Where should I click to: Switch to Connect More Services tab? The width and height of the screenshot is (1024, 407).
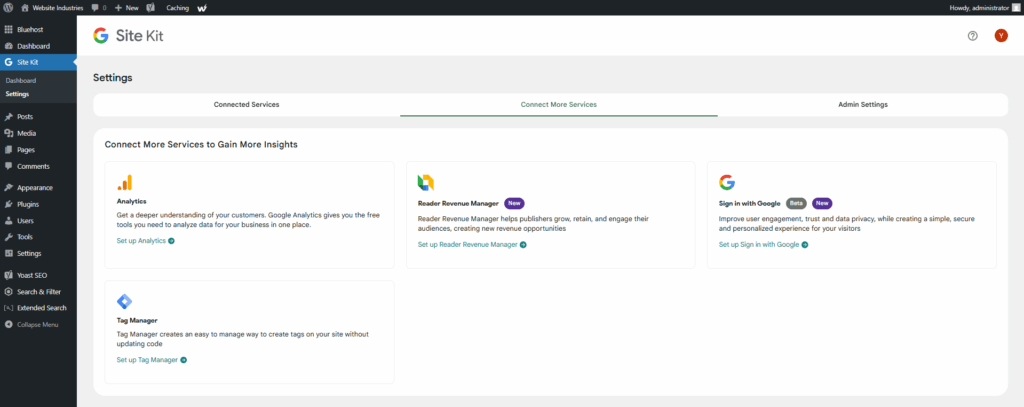(558, 105)
